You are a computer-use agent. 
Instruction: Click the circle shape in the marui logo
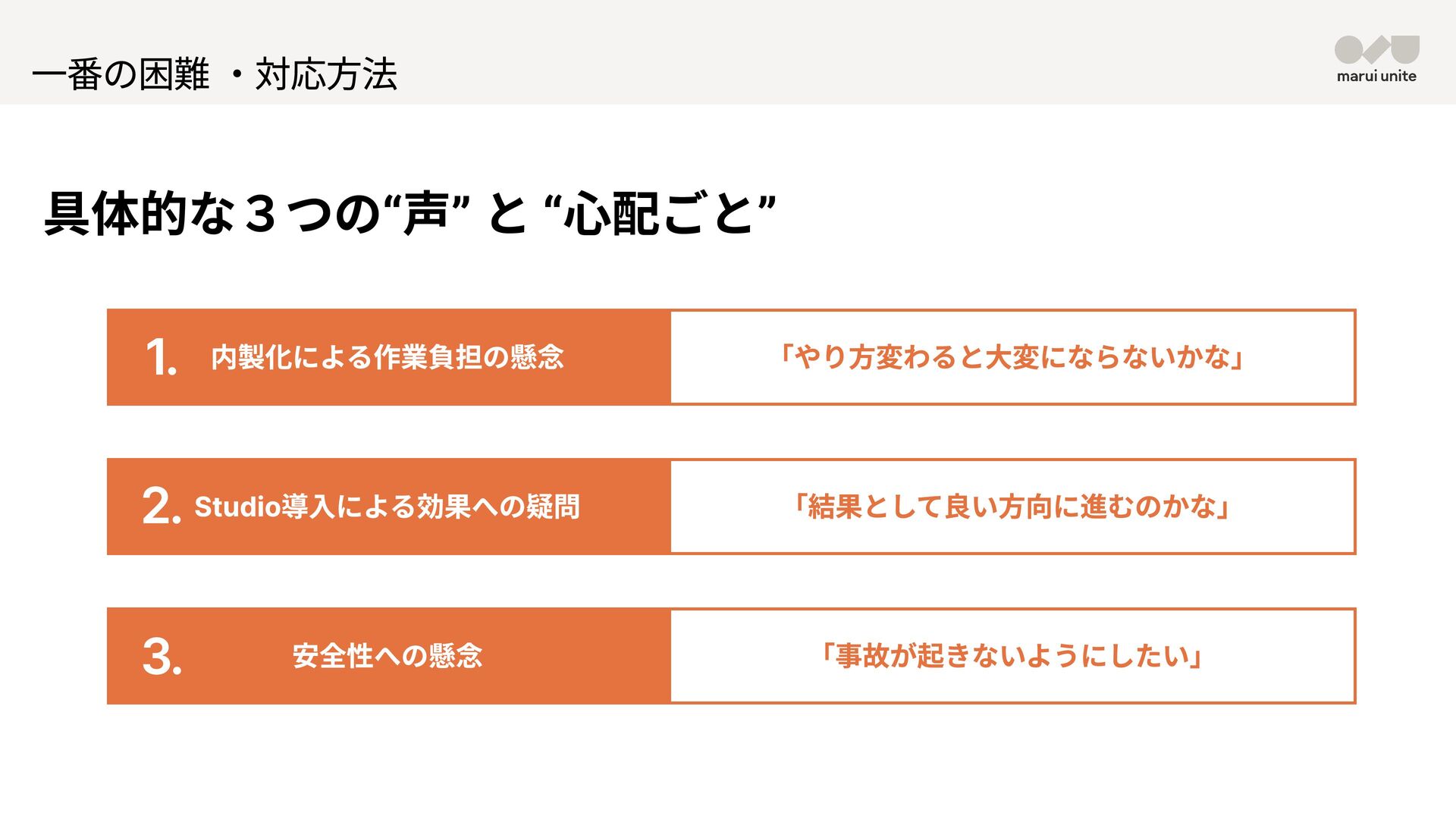click(1349, 50)
